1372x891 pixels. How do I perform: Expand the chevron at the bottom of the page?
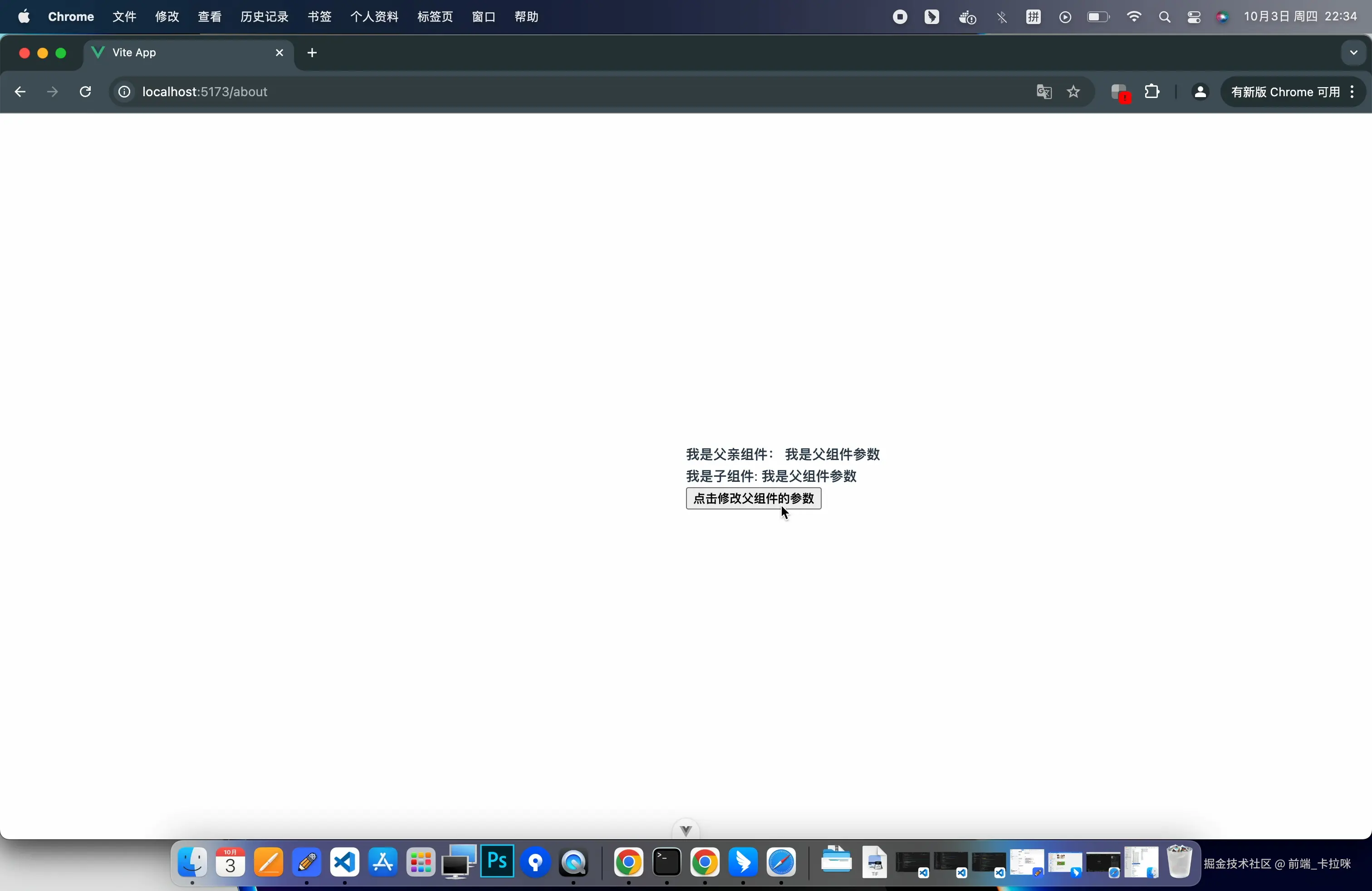coord(686,830)
